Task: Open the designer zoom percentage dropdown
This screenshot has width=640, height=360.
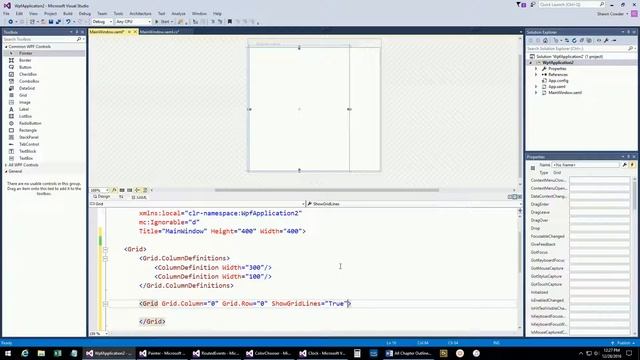Action: tap(100, 190)
